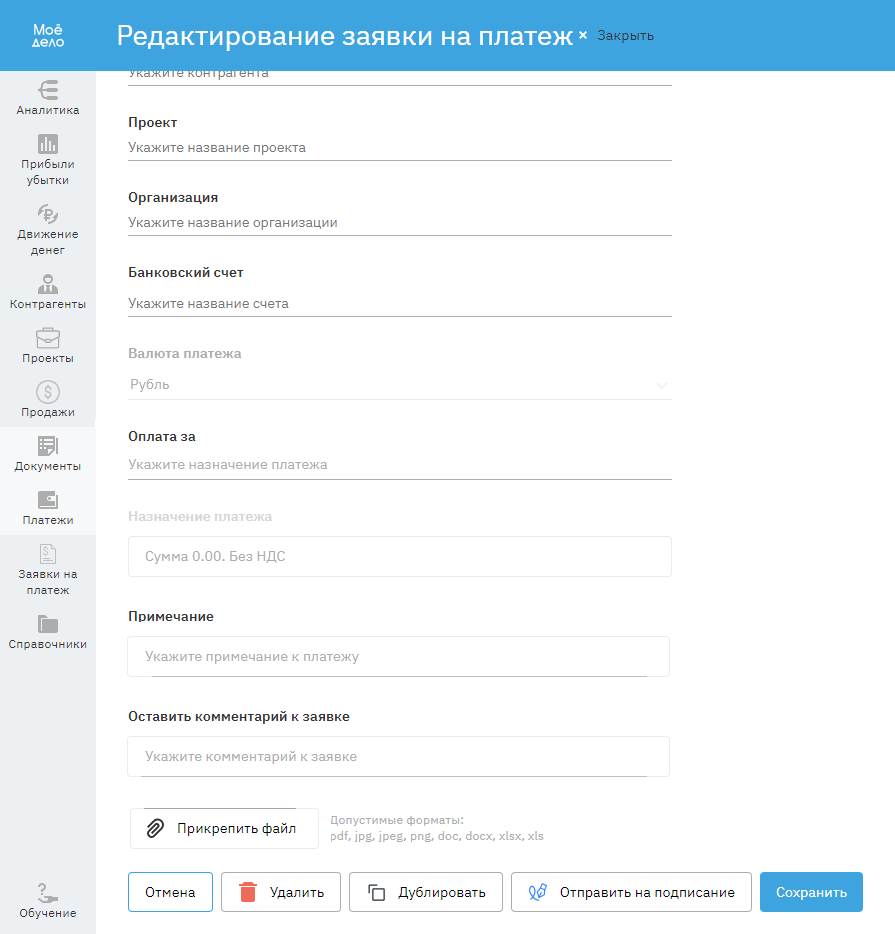Go to Движение денег ruble icon

point(48,213)
